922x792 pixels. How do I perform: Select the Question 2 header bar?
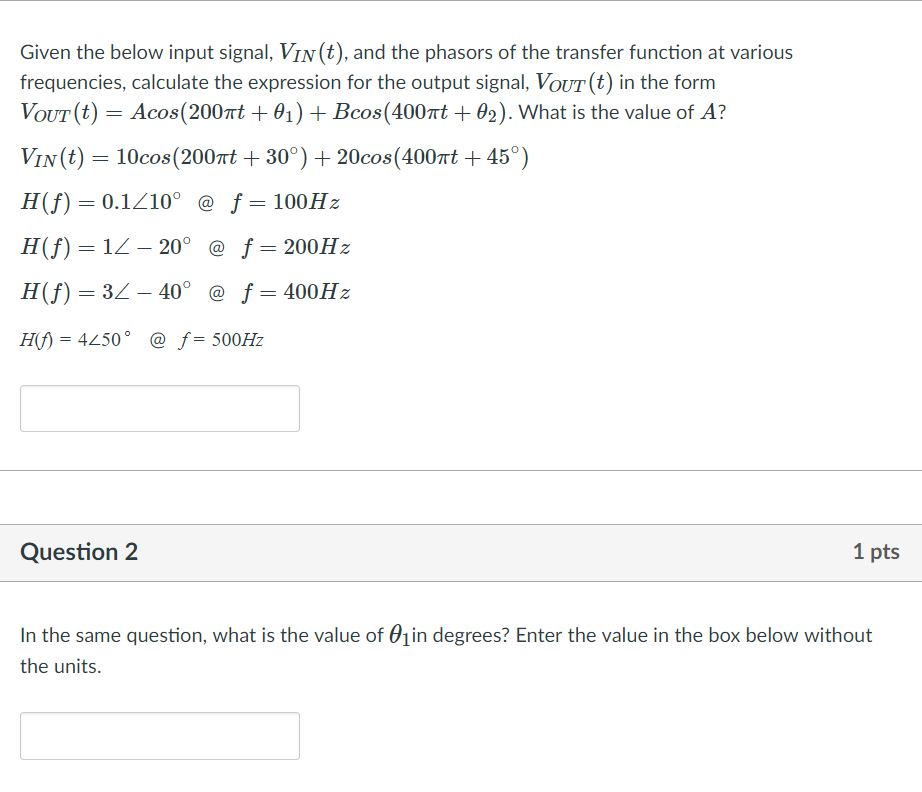[460, 551]
